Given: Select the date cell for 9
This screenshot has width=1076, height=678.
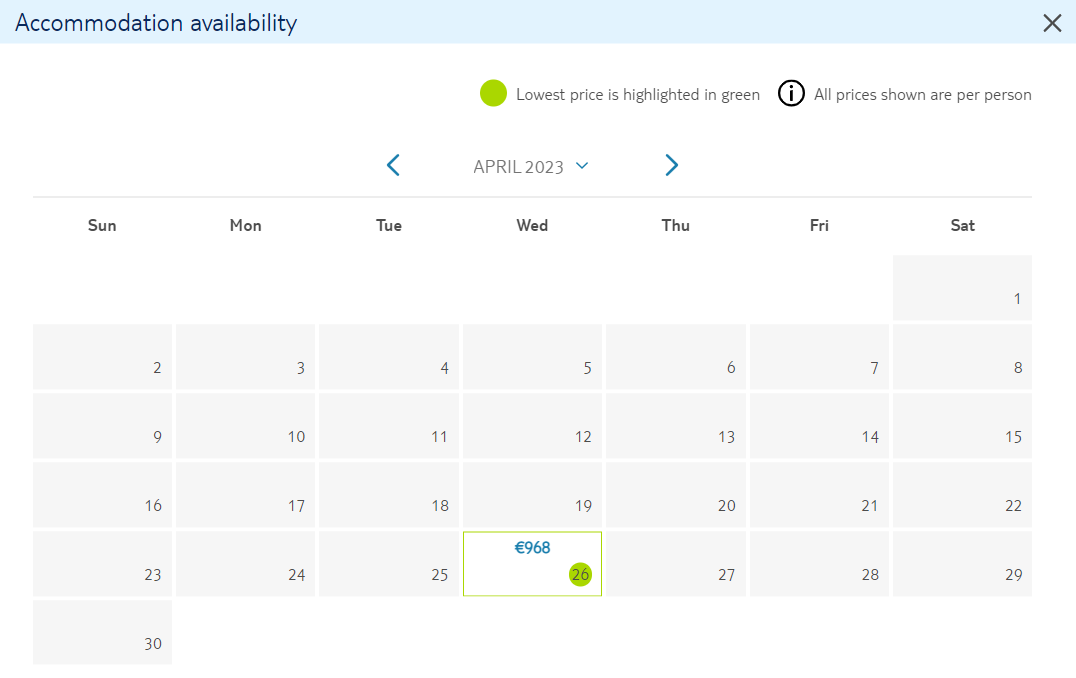Looking at the screenshot, I should coord(102,425).
